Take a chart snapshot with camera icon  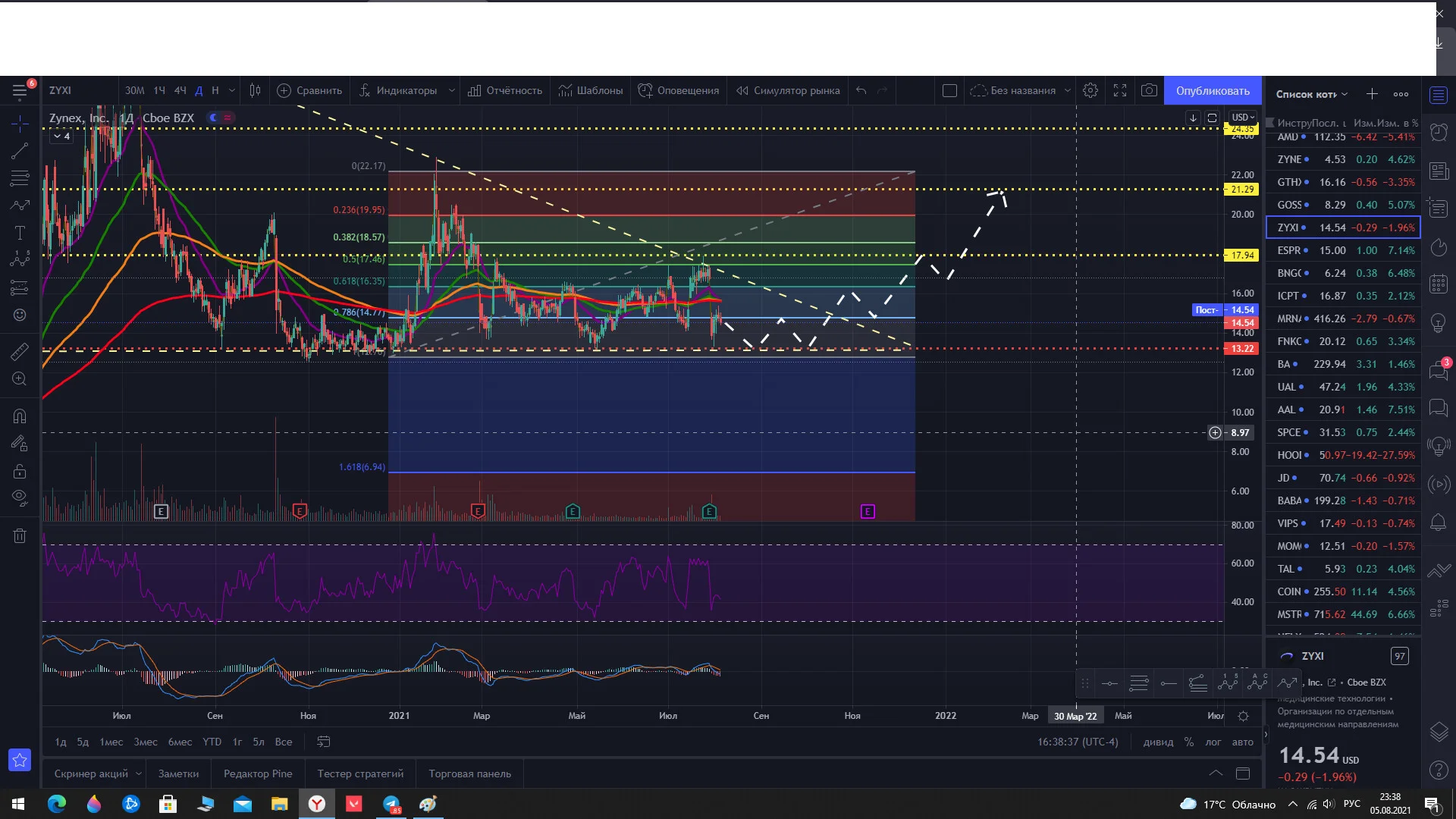[1150, 91]
